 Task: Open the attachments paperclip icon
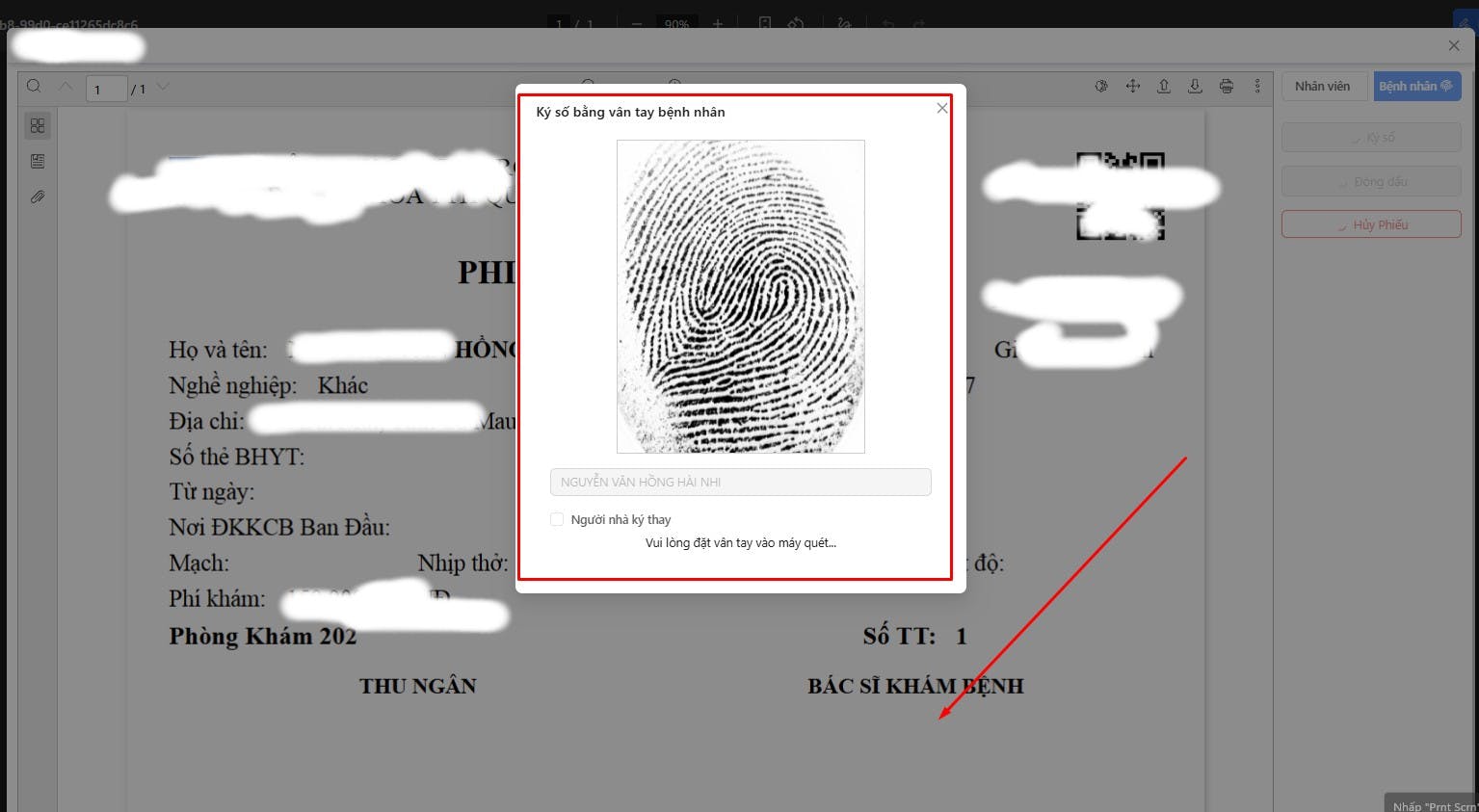pos(38,197)
